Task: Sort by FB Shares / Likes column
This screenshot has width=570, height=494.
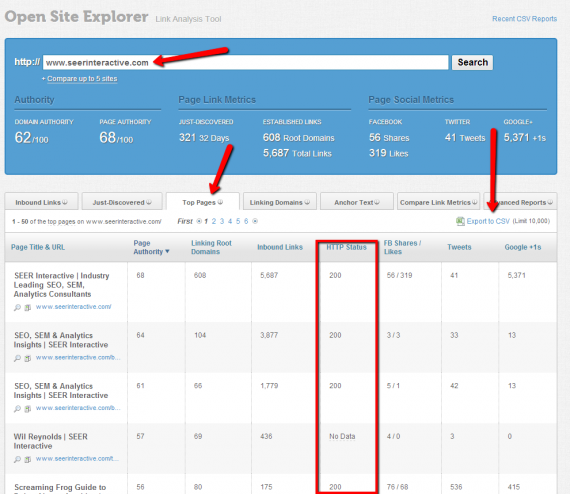Action: (x=402, y=247)
